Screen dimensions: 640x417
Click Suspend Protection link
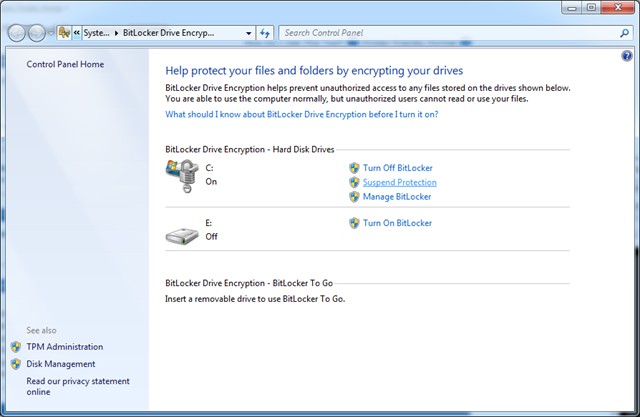pos(400,182)
